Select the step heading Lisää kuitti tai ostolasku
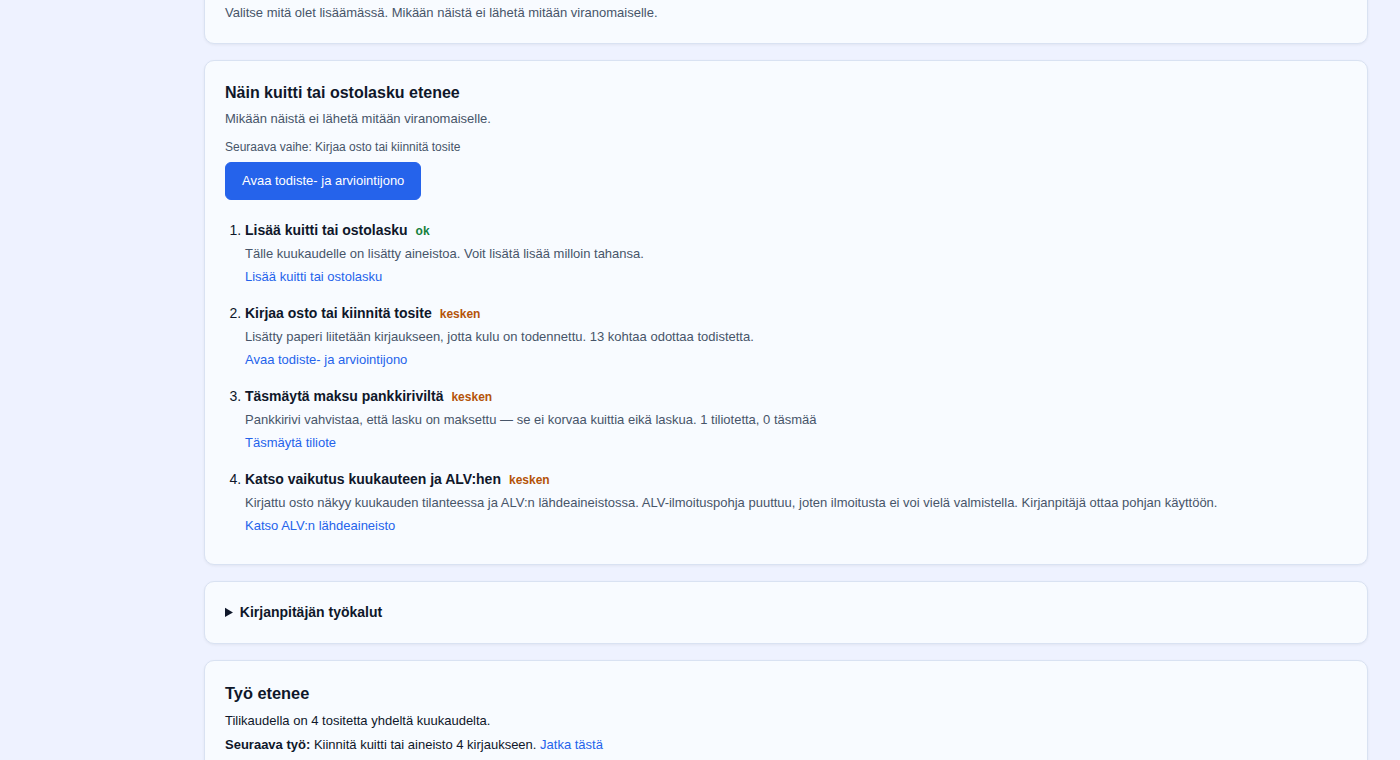The width and height of the screenshot is (1400, 760). pos(326,230)
